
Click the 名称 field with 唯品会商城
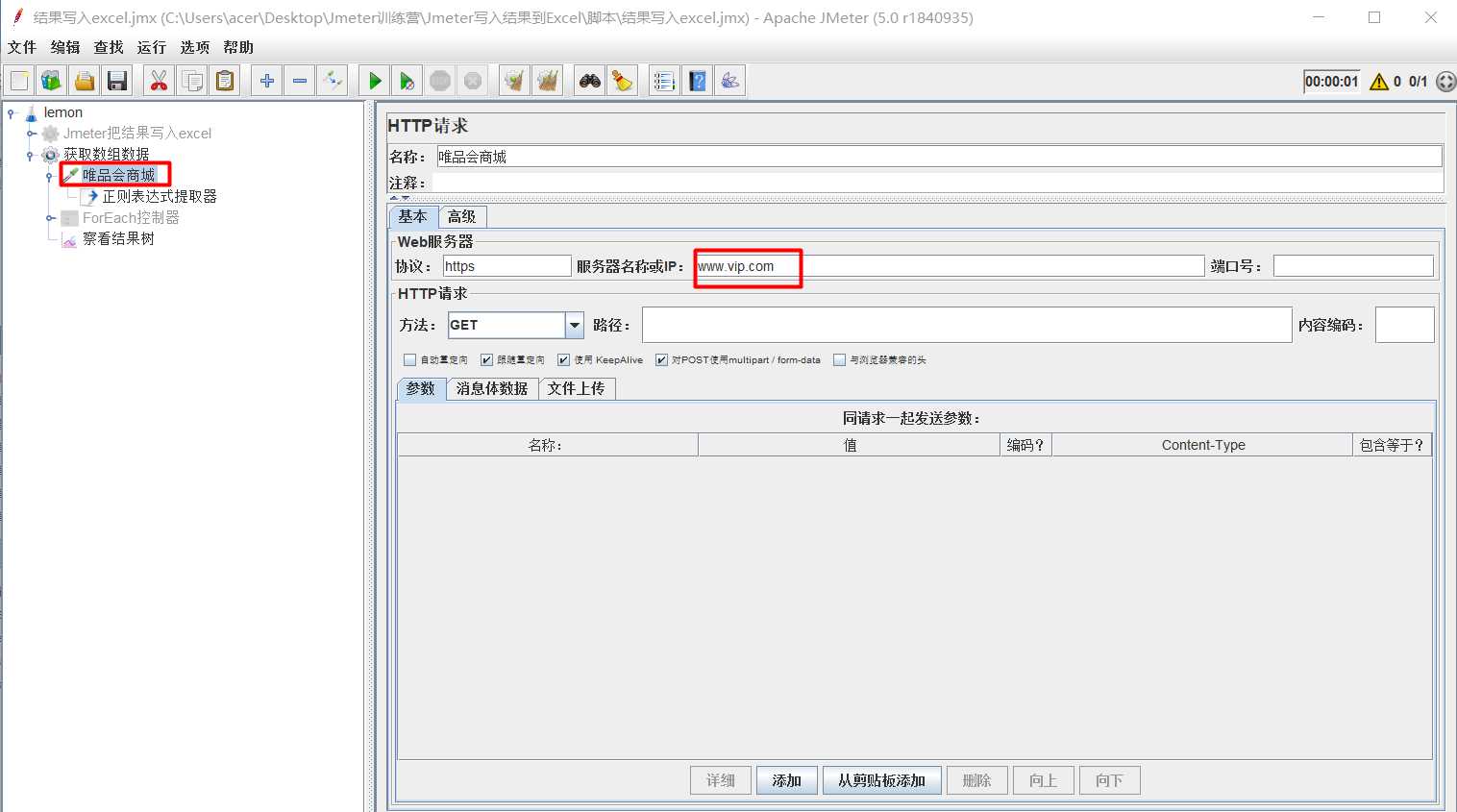click(x=939, y=157)
